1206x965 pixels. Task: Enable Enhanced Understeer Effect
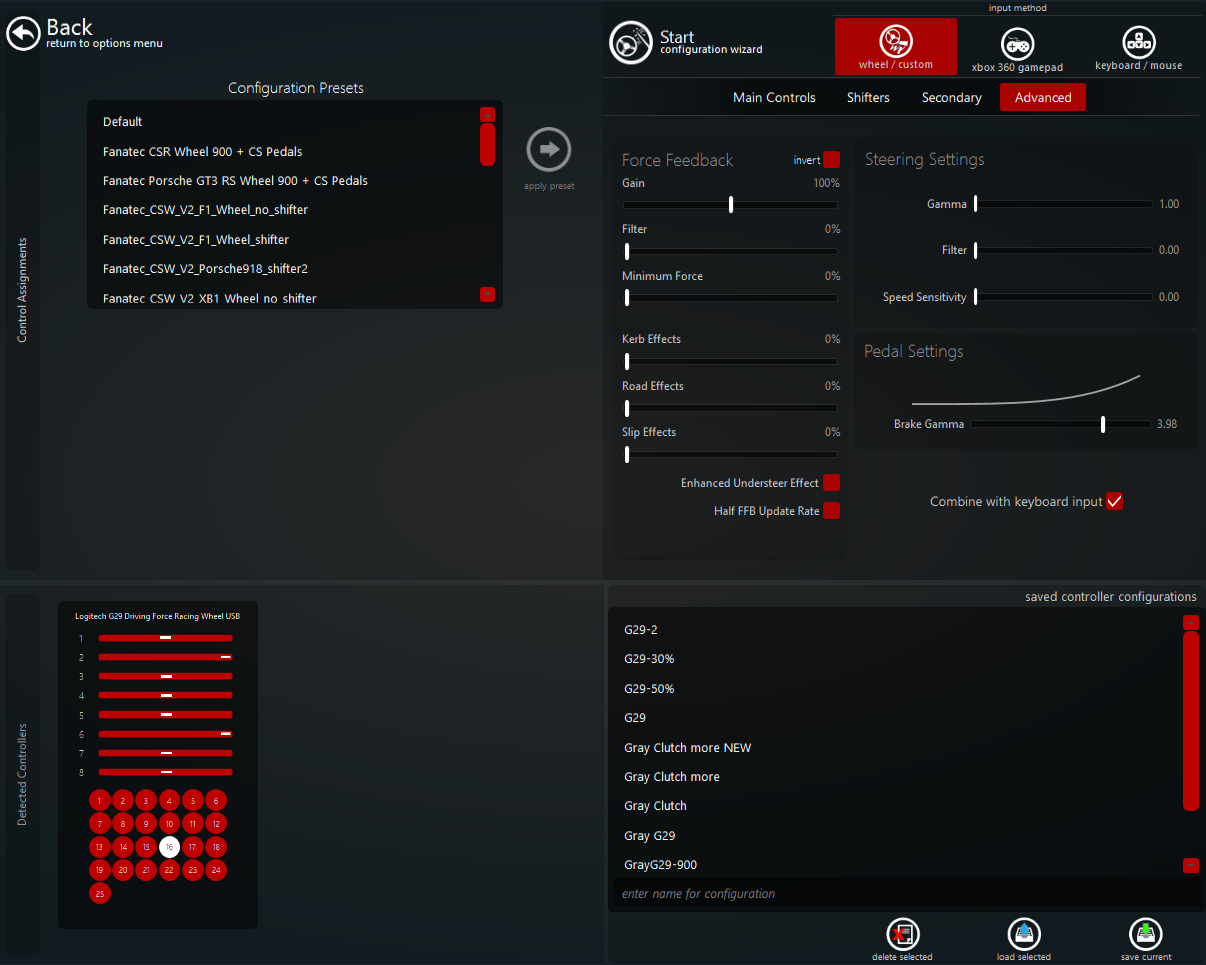[x=831, y=483]
